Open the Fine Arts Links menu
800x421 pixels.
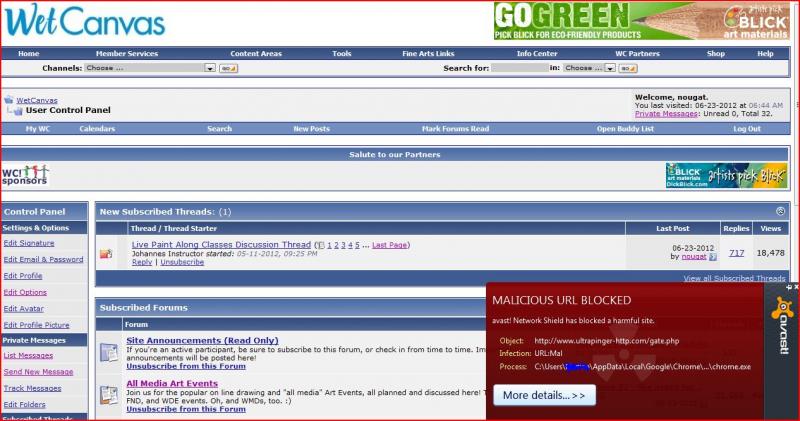[x=428, y=54]
